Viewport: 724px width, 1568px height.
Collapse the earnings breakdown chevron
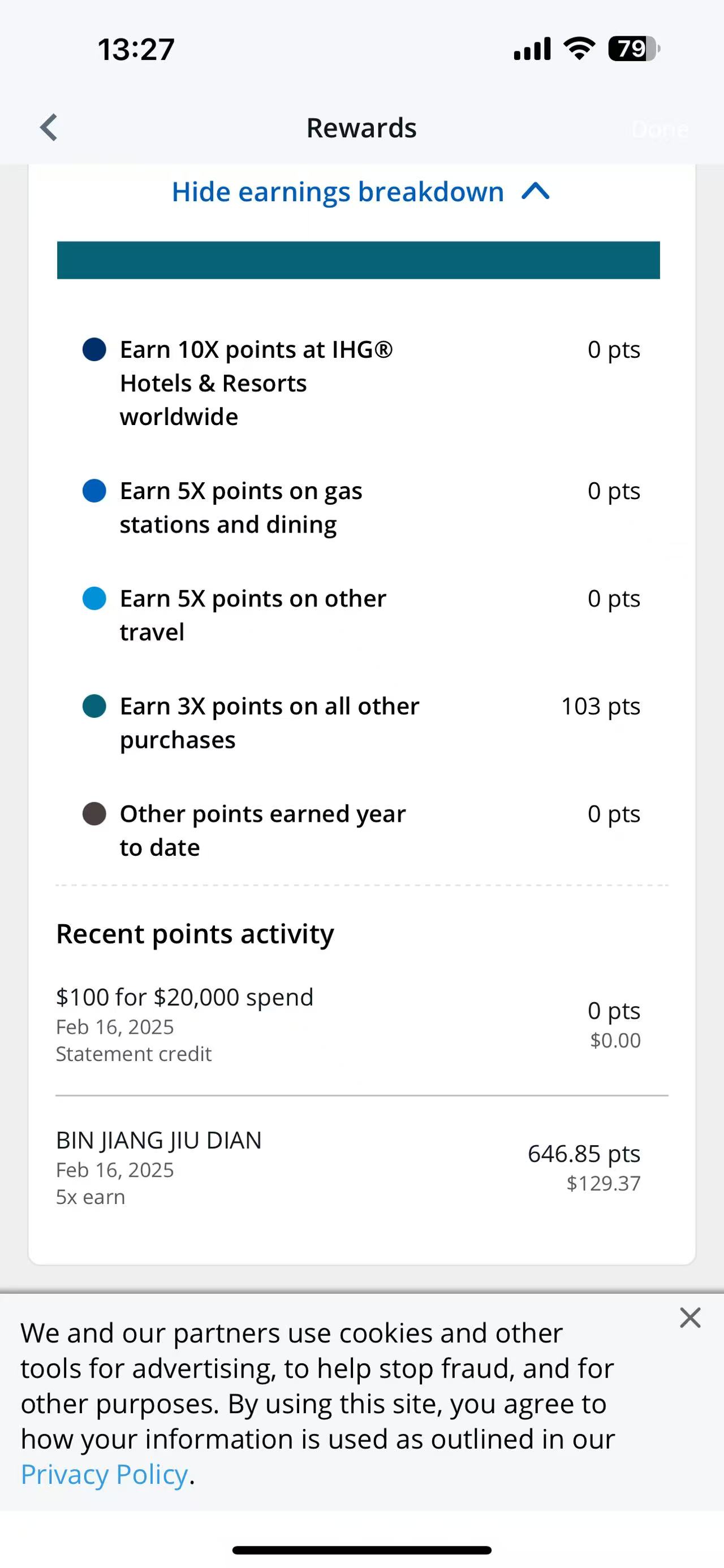tap(536, 192)
